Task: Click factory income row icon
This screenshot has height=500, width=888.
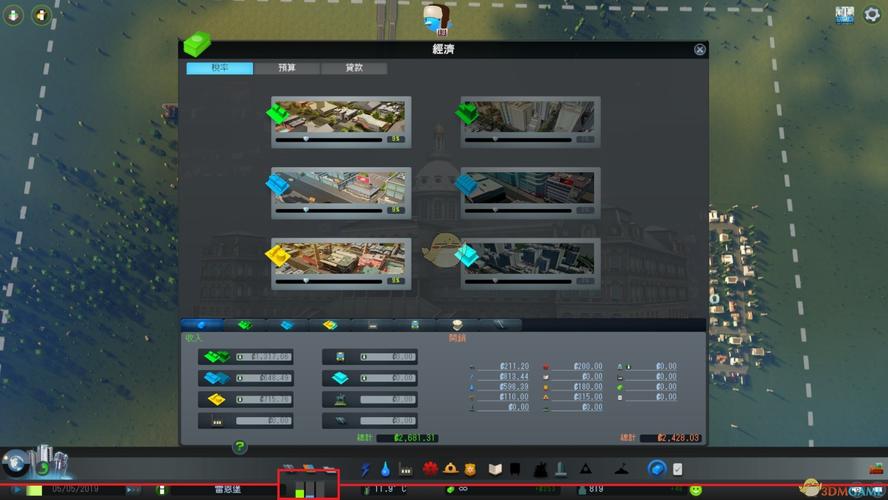Action: coord(217,421)
